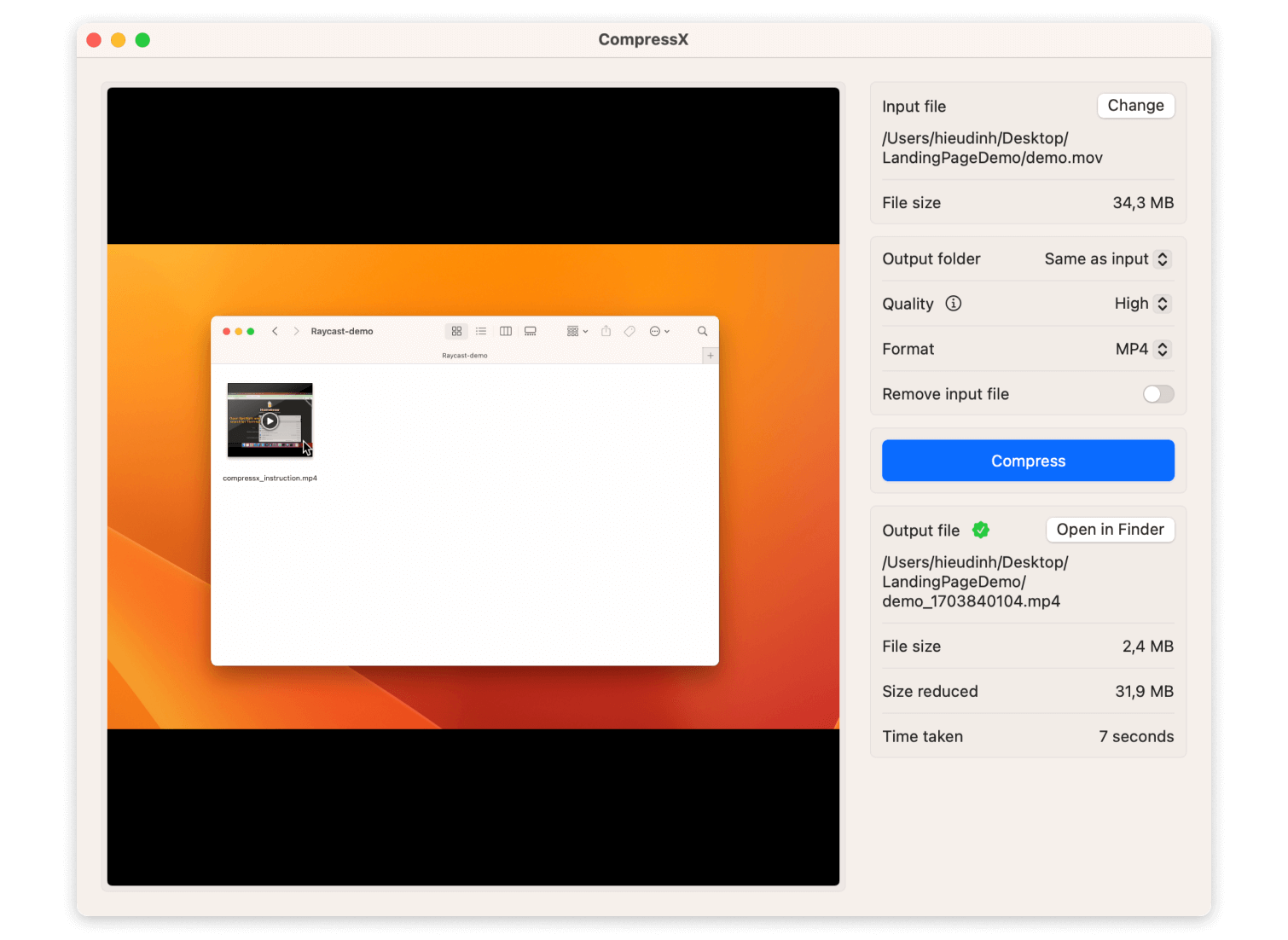
Task: Toggle the Remove input file switch
Action: click(x=1158, y=394)
